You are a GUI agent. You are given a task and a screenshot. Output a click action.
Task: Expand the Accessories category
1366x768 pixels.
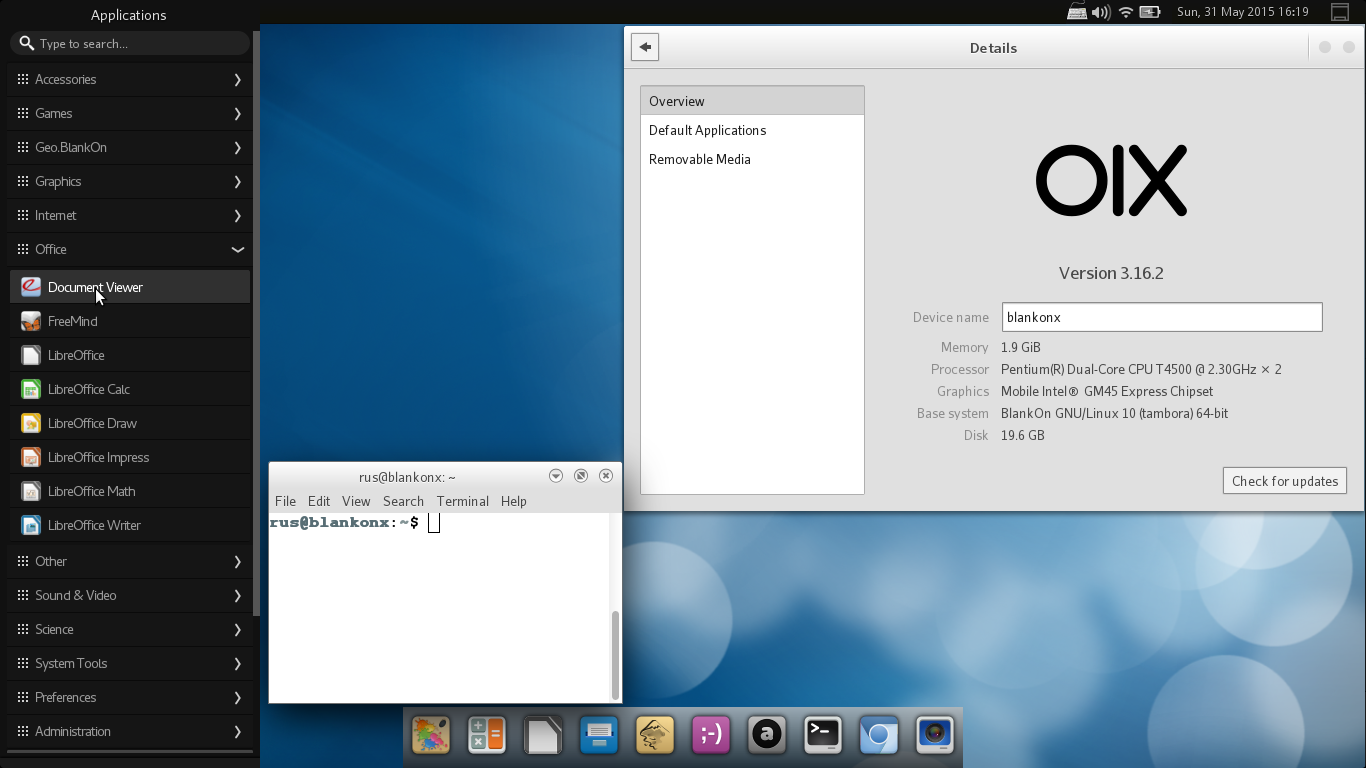pos(130,79)
